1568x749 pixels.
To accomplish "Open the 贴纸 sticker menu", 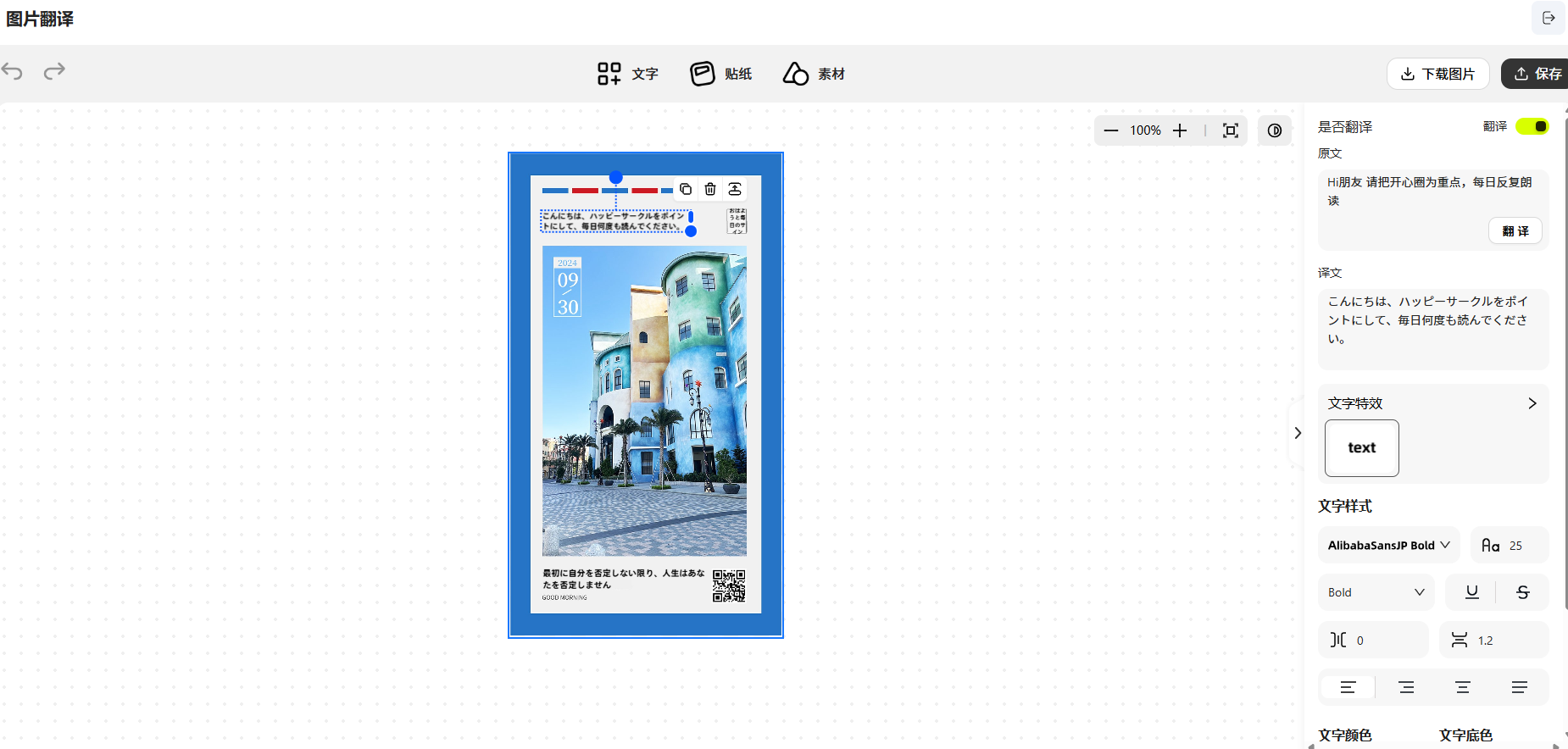I will [720, 74].
